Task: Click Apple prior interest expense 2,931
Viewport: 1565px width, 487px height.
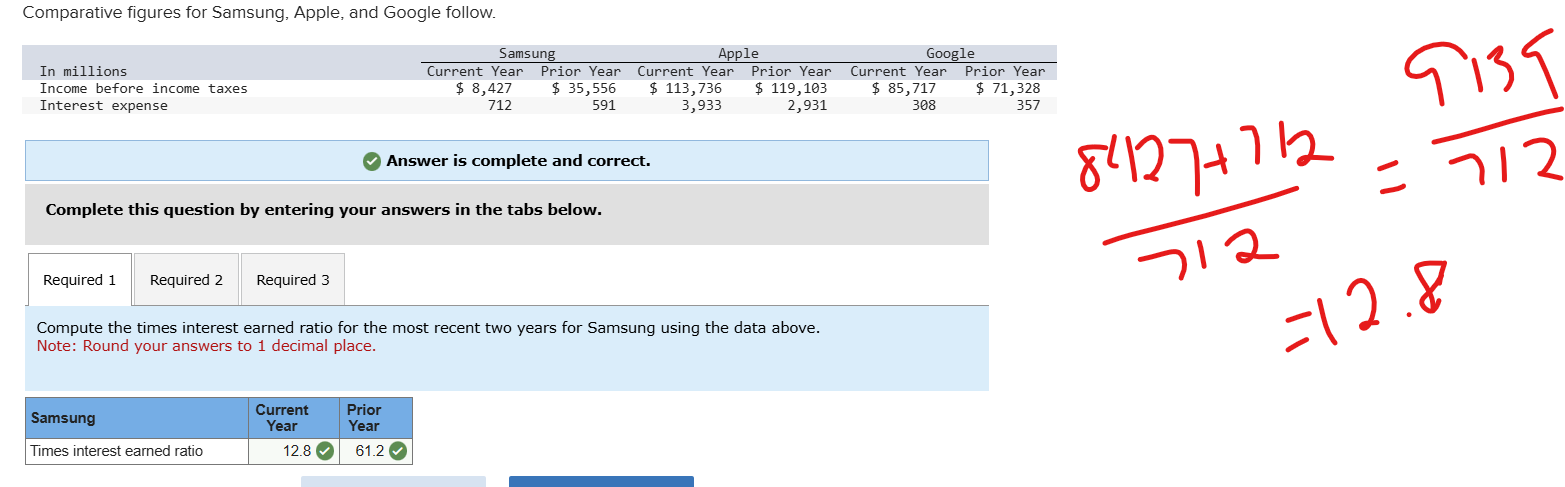Action: pyautogui.click(x=807, y=105)
